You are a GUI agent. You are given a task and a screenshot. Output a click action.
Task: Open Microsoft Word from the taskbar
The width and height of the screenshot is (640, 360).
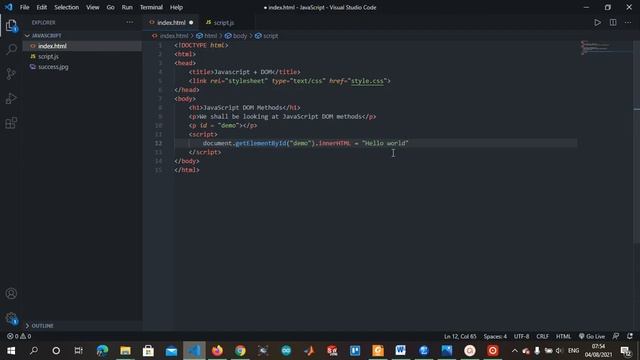click(400, 351)
